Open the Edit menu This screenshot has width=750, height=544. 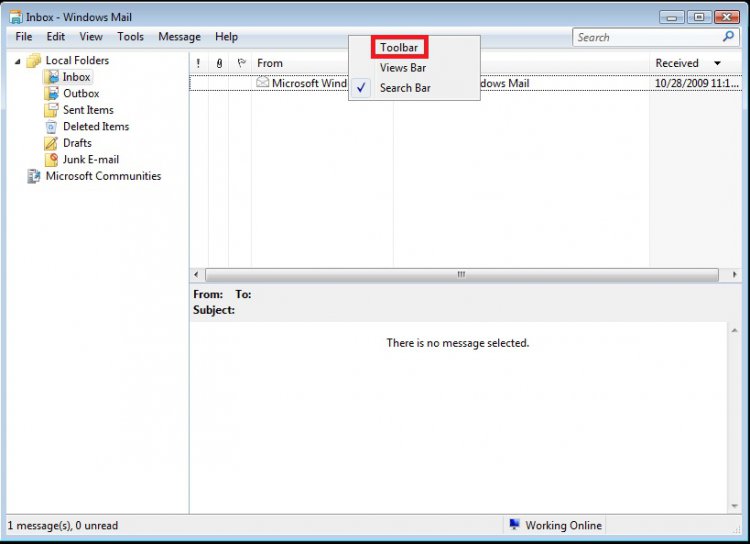[55, 37]
